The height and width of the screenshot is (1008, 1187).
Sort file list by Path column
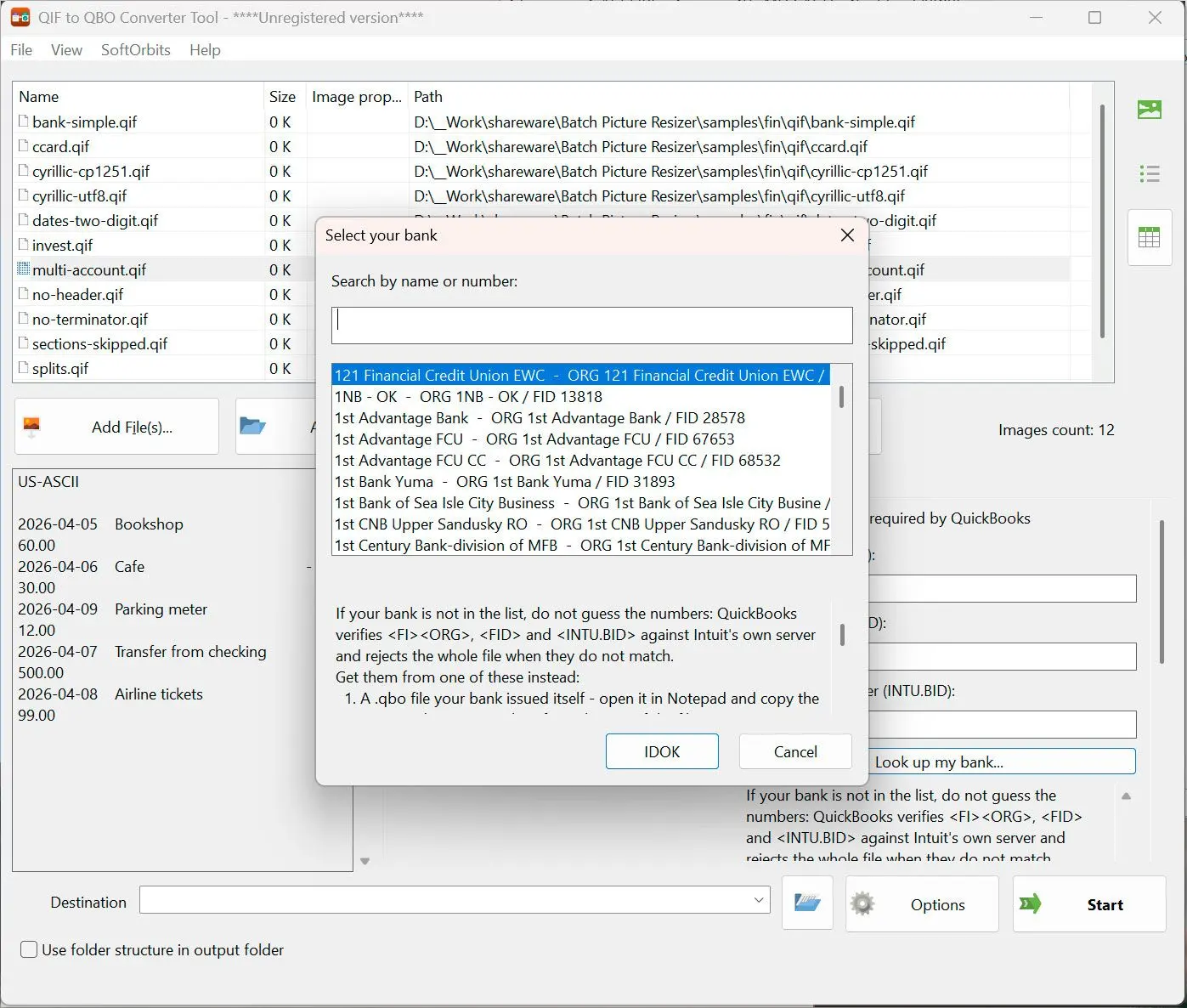738,97
